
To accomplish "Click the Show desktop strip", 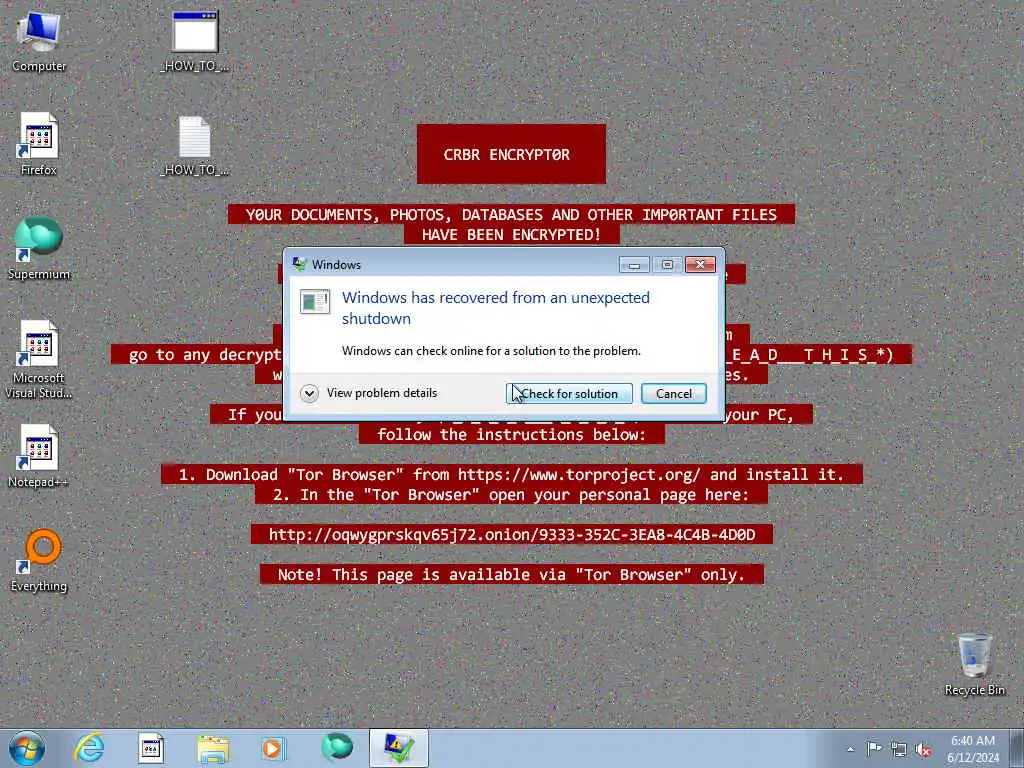I will (x=1017, y=748).
